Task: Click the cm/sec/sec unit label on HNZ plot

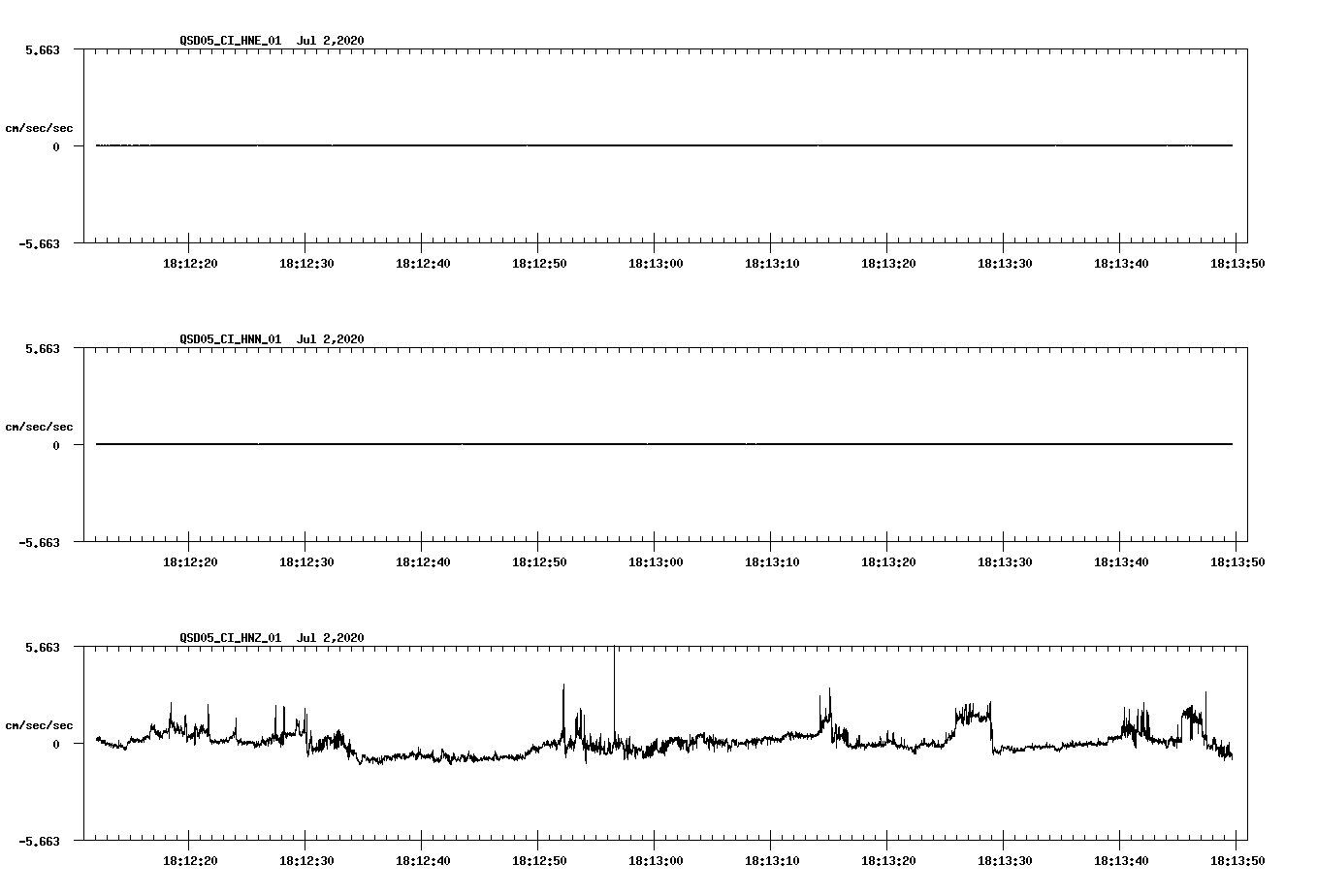Action: click(x=39, y=725)
